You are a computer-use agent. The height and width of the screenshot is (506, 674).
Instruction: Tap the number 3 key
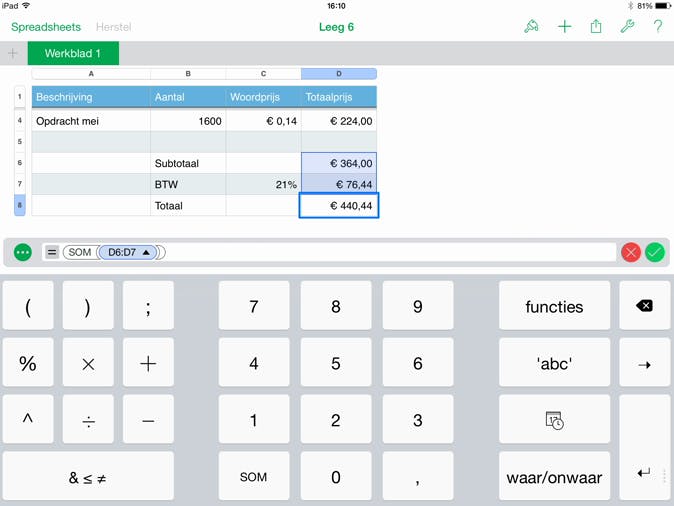click(417, 420)
